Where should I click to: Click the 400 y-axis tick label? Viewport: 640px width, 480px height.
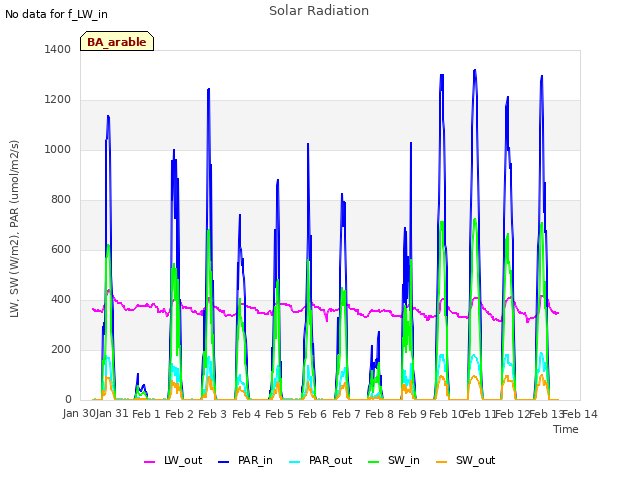coord(61,300)
